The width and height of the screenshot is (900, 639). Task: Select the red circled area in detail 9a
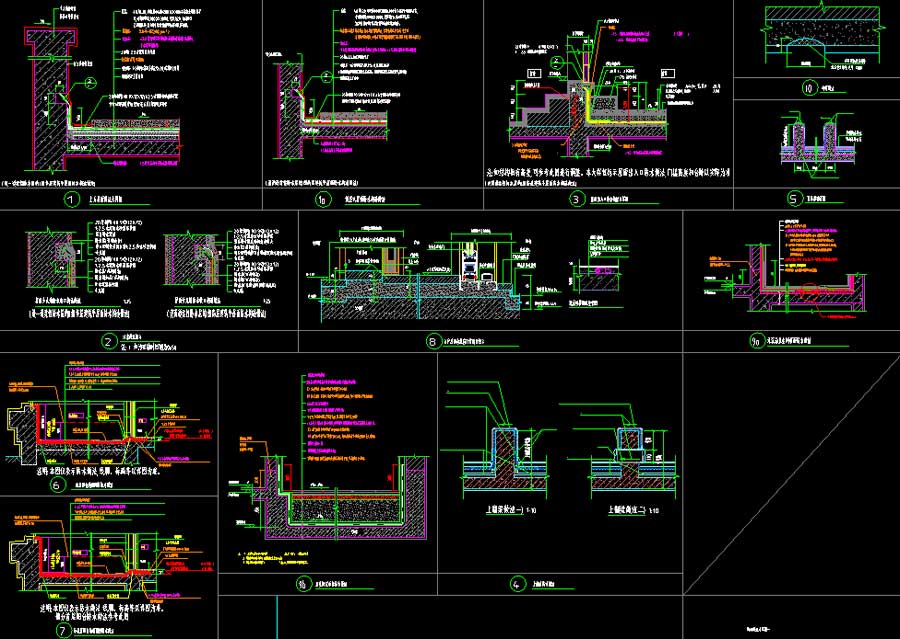point(810,292)
